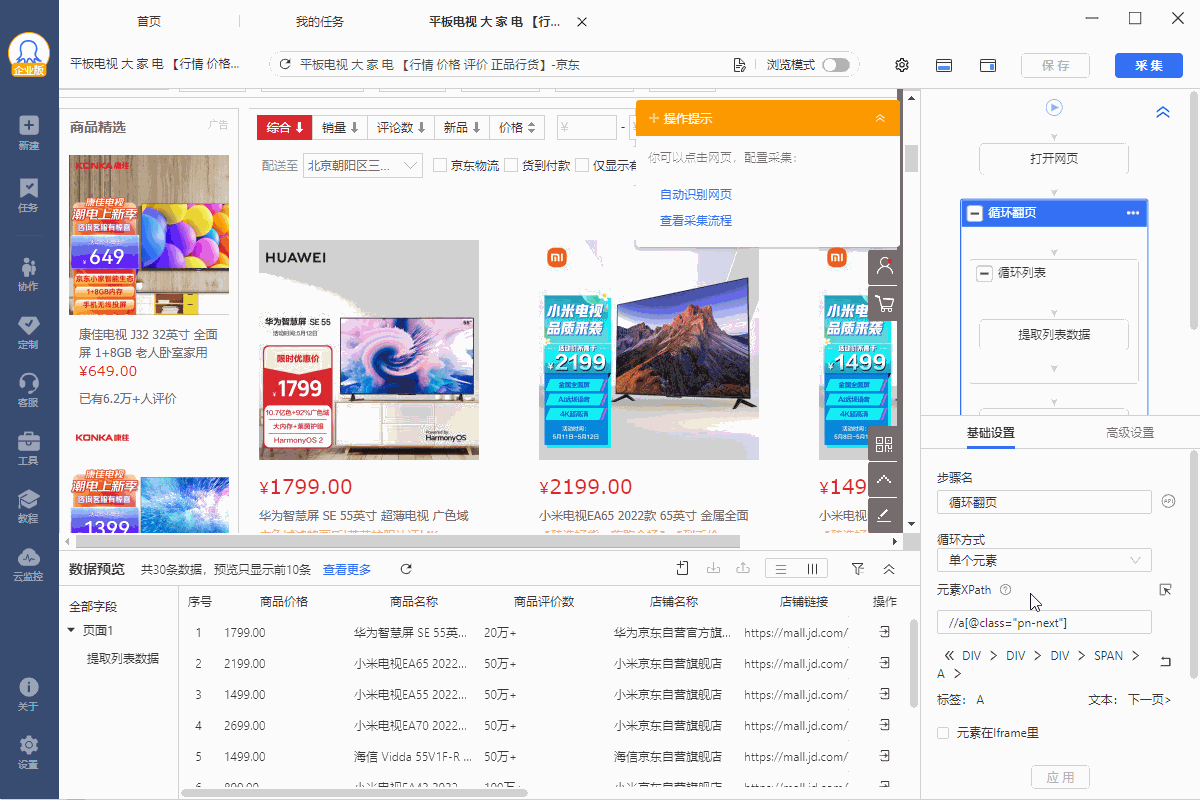The image size is (1200, 800).
Task: Open the 工具 toolbox sidebar icon
Action: pos(29,447)
